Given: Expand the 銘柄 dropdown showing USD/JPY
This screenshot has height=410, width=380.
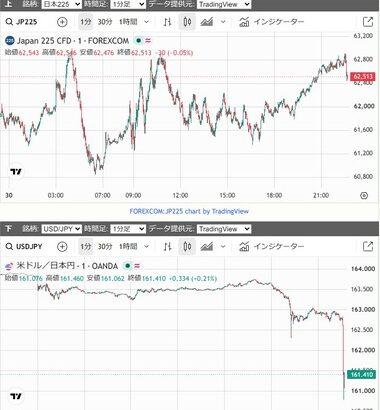Looking at the screenshot, I should pyautogui.click(x=62, y=229).
